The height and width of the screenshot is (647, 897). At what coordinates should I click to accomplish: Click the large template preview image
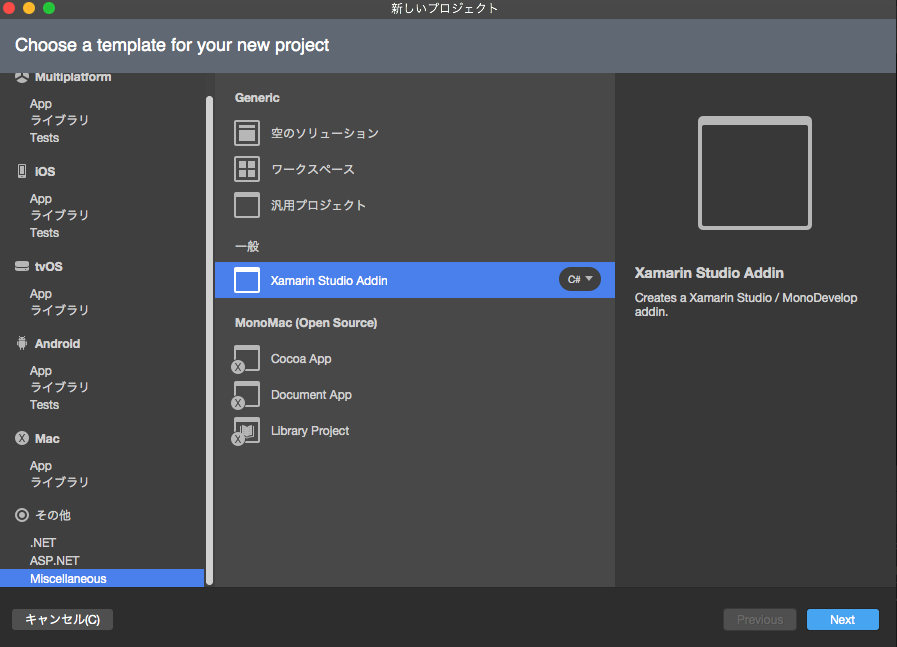[755, 173]
